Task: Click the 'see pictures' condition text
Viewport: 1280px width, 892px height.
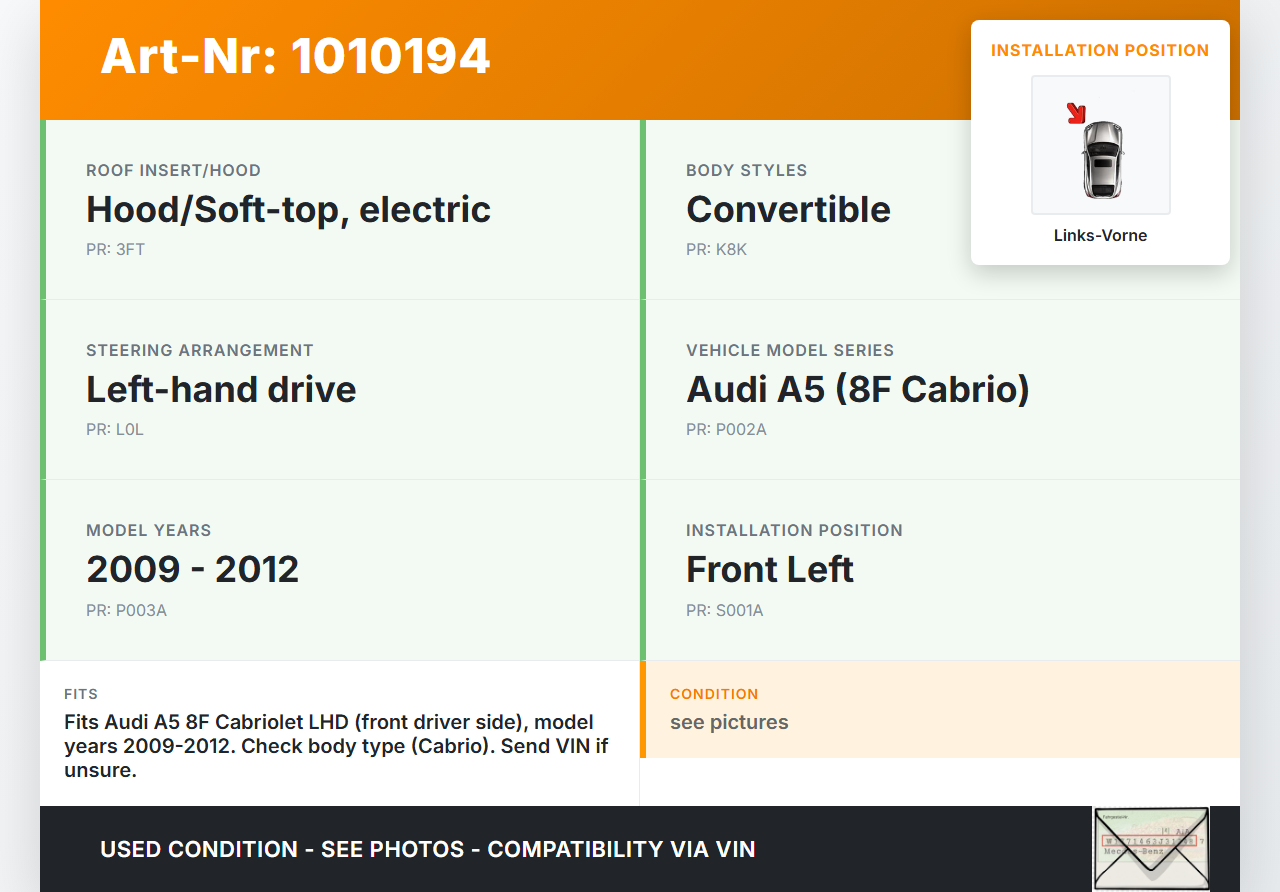Action: [729, 722]
